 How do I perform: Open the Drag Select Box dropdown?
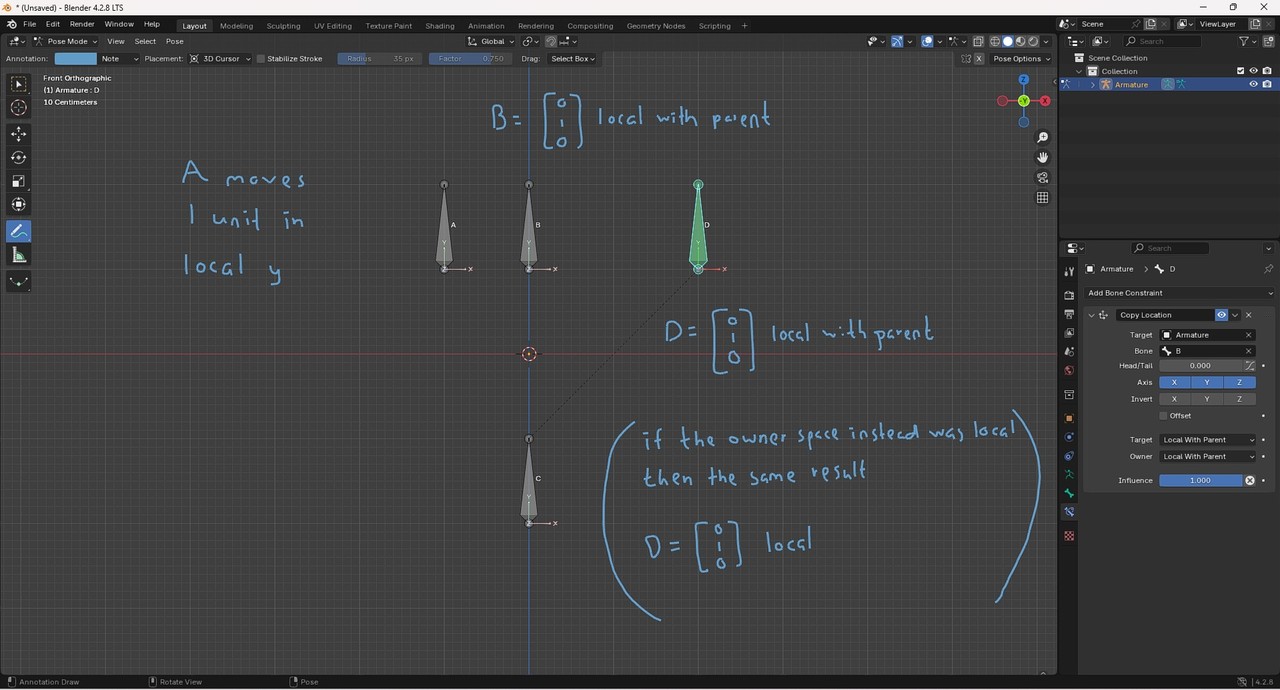click(572, 59)
